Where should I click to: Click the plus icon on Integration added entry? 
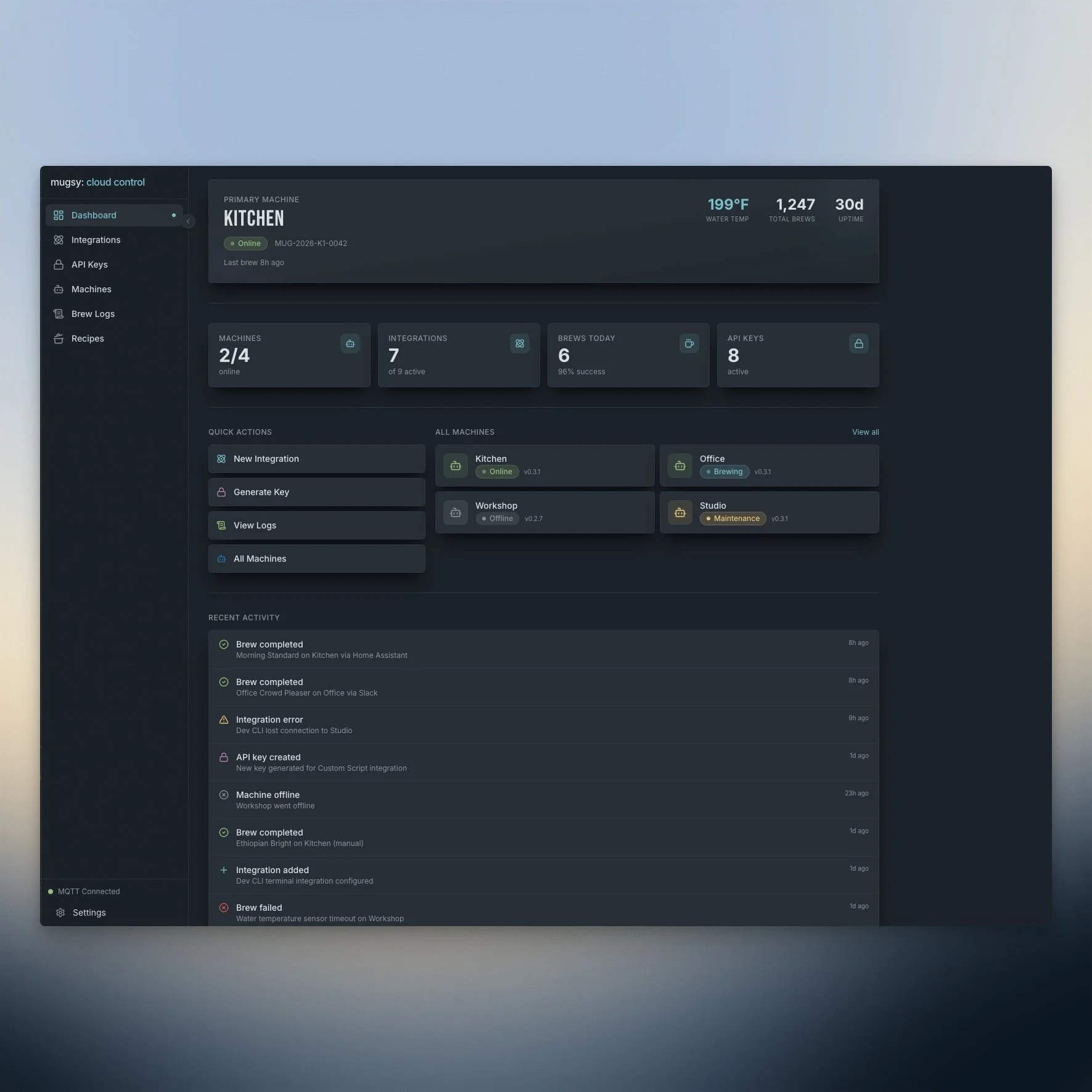(x=224, y=869)
